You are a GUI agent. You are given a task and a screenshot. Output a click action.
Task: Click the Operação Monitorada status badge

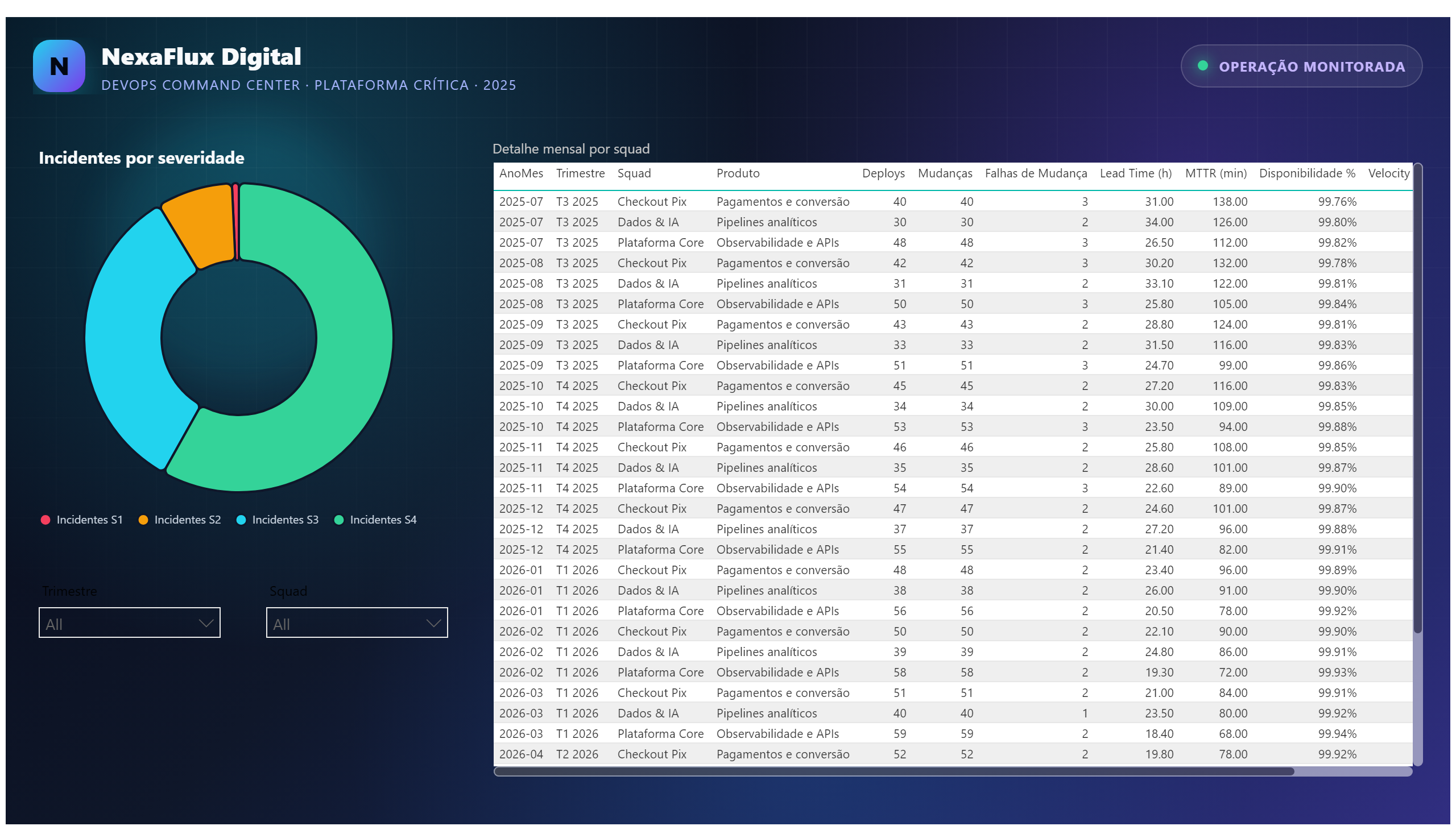tap(1301, 66)
